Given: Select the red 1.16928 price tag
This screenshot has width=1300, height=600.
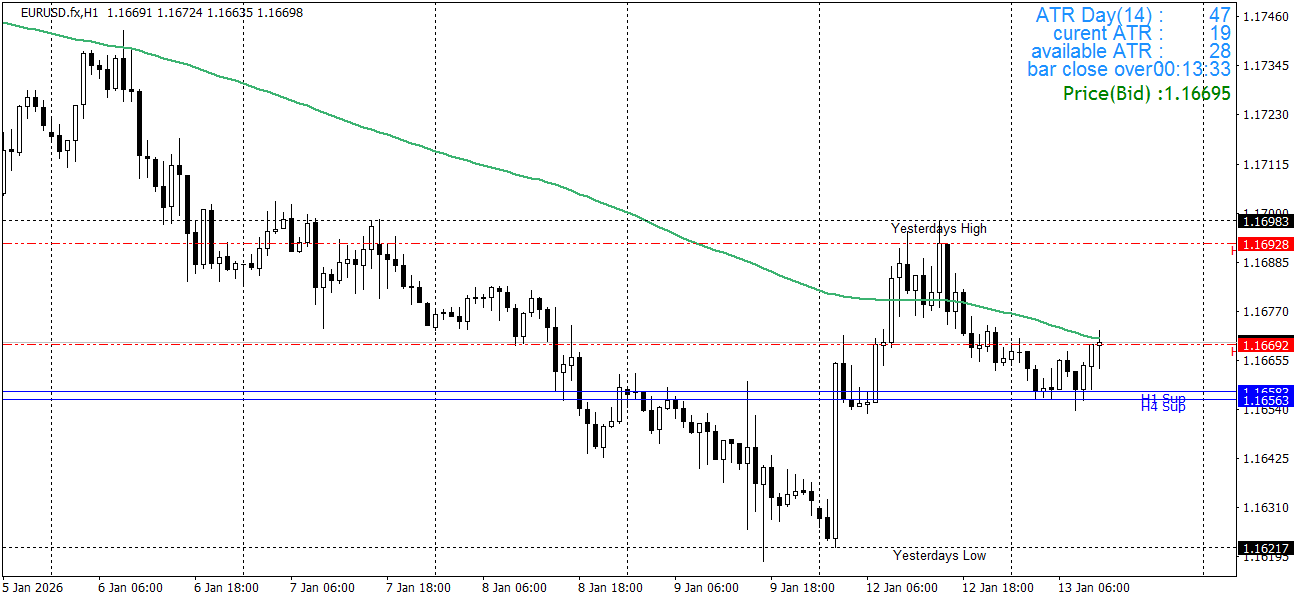Looking at the screenshot, I should tap(1266, 244).
